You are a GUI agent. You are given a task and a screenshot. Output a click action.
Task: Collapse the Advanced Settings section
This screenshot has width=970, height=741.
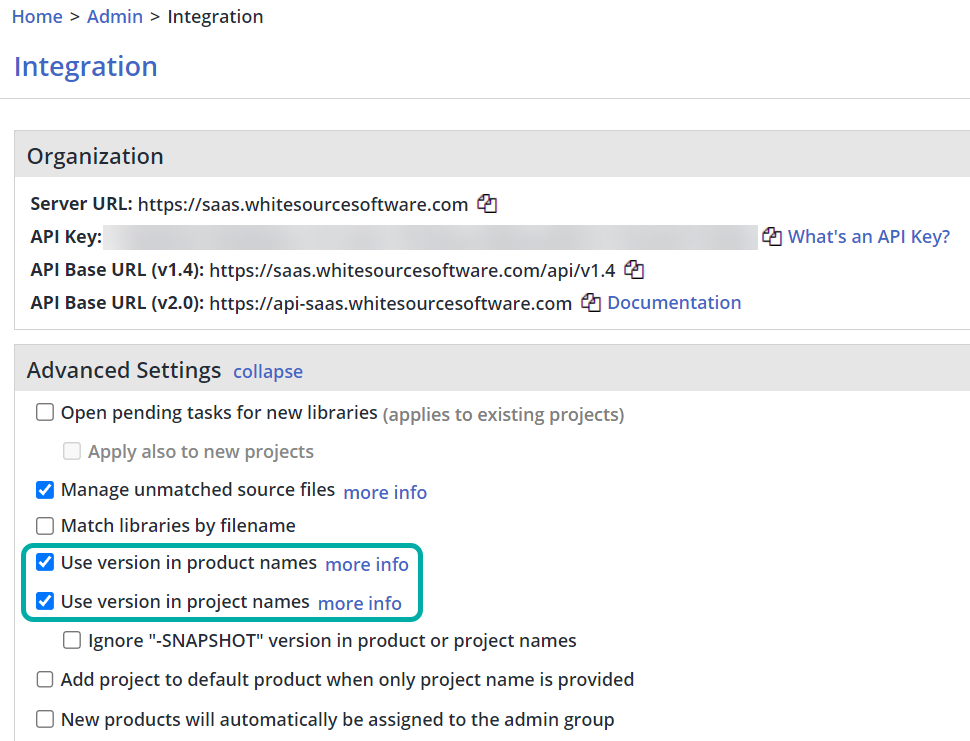(267, 372)
